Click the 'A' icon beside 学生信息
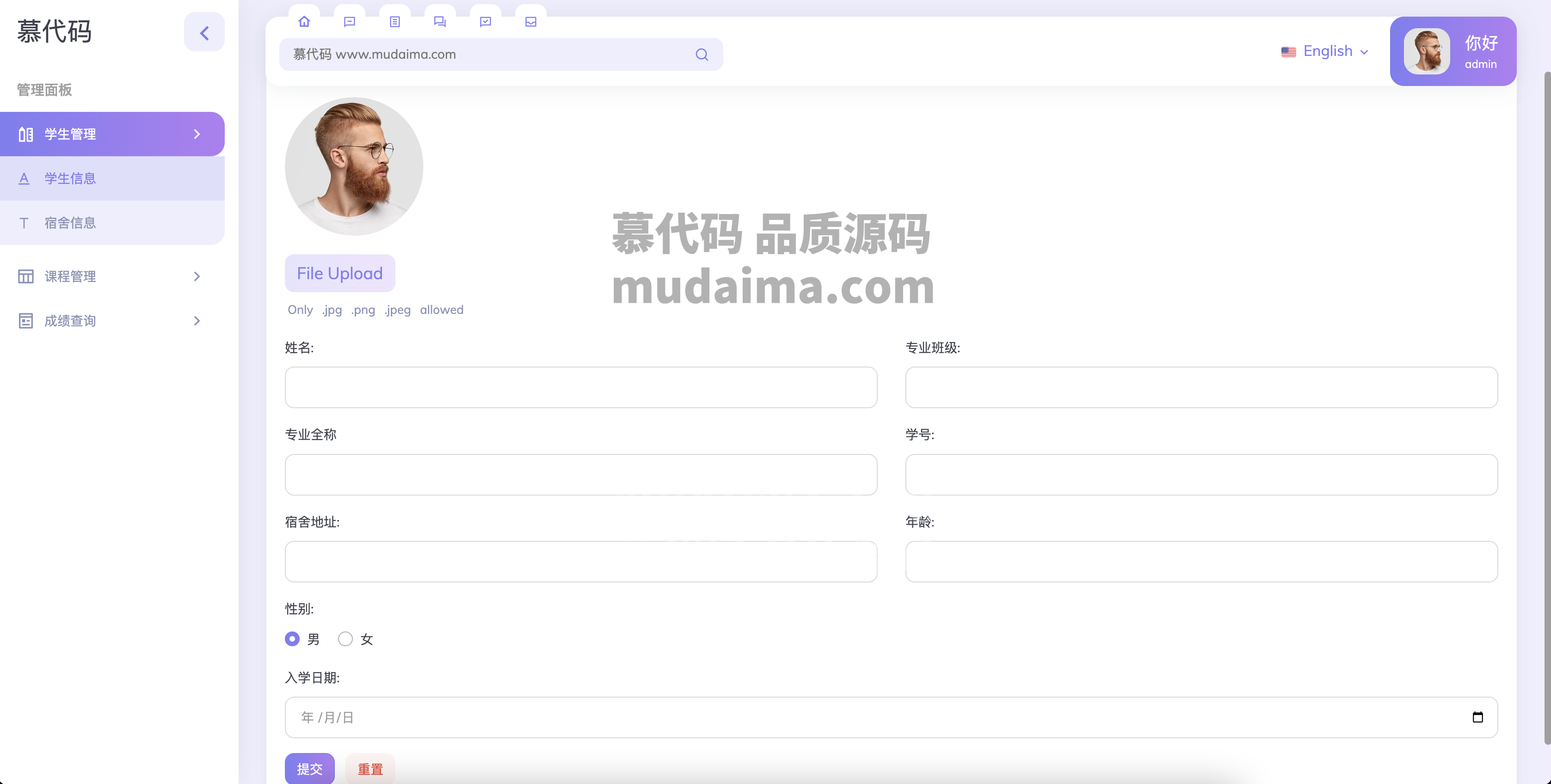The width and height of the screenshot is (1551, 784). tap(24, 179)
